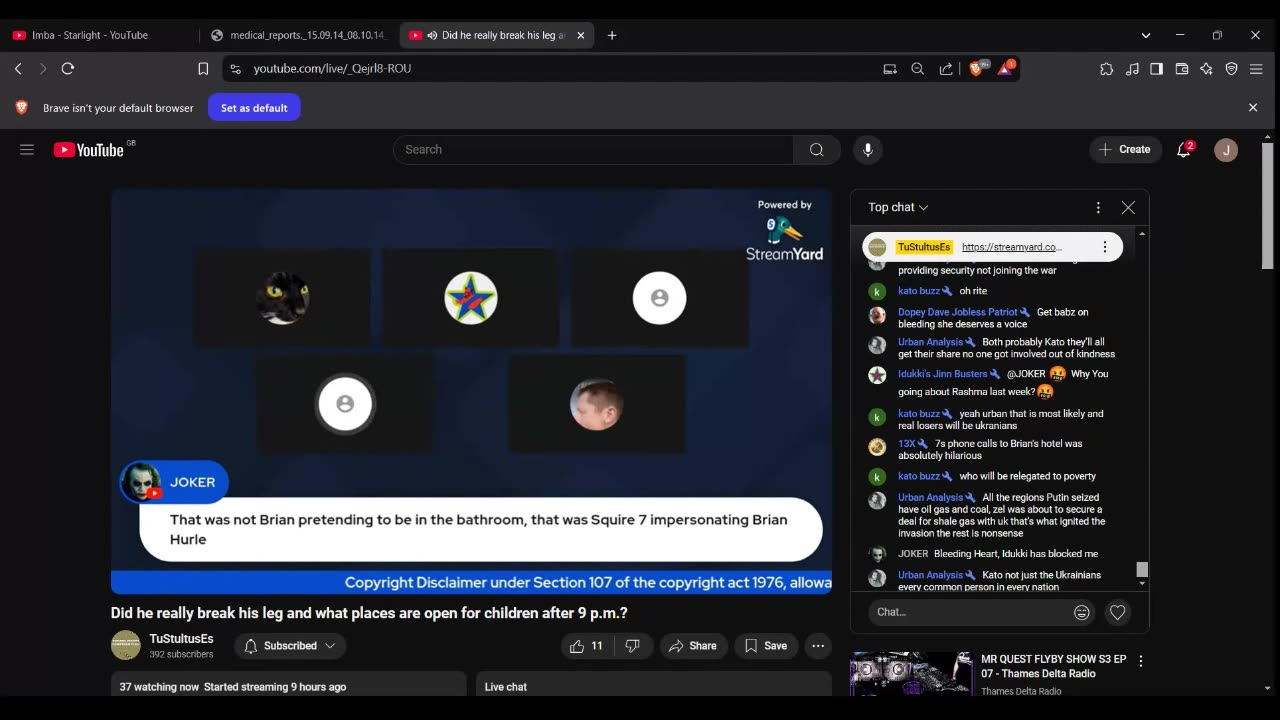The image size is (1280, 720).
Task: Search with your voice microphone
Action: tap(868, 150)
